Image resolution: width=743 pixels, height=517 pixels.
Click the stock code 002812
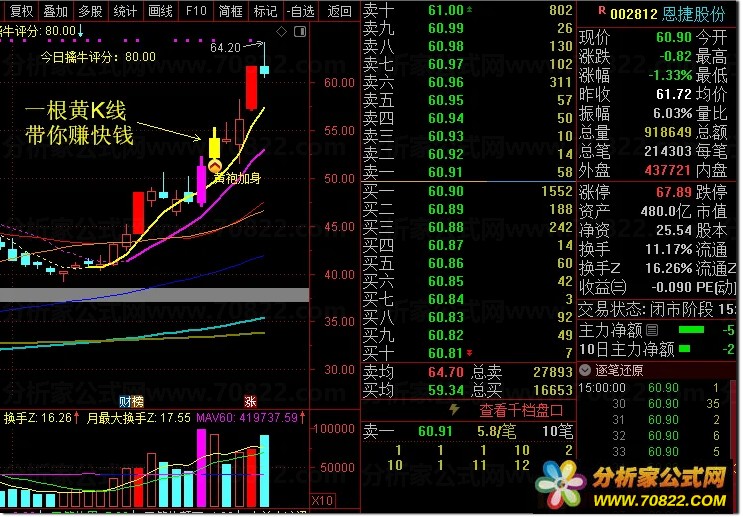point(634,14)
